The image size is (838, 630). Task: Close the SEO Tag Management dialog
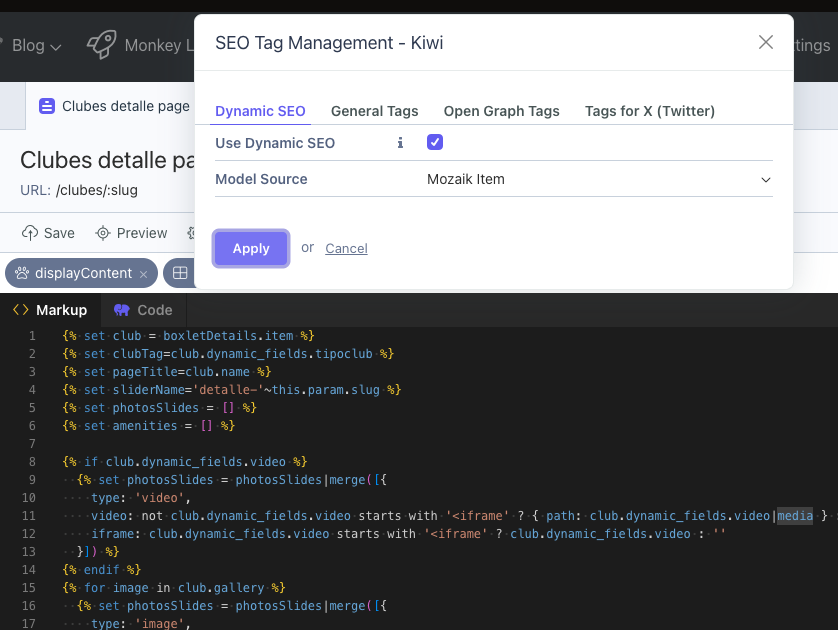coord(766,42)
